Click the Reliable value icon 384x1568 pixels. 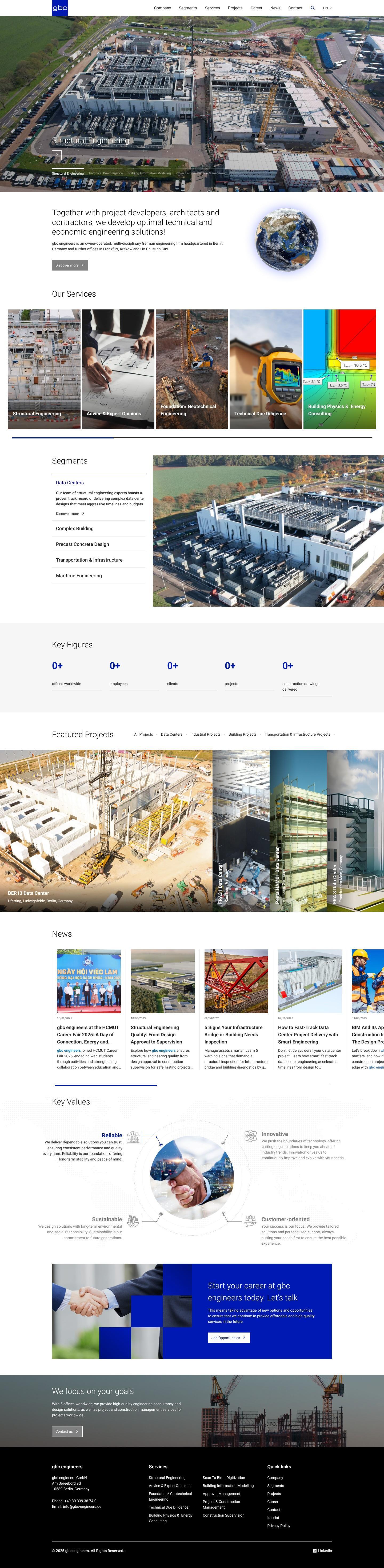pos(133,1136)
